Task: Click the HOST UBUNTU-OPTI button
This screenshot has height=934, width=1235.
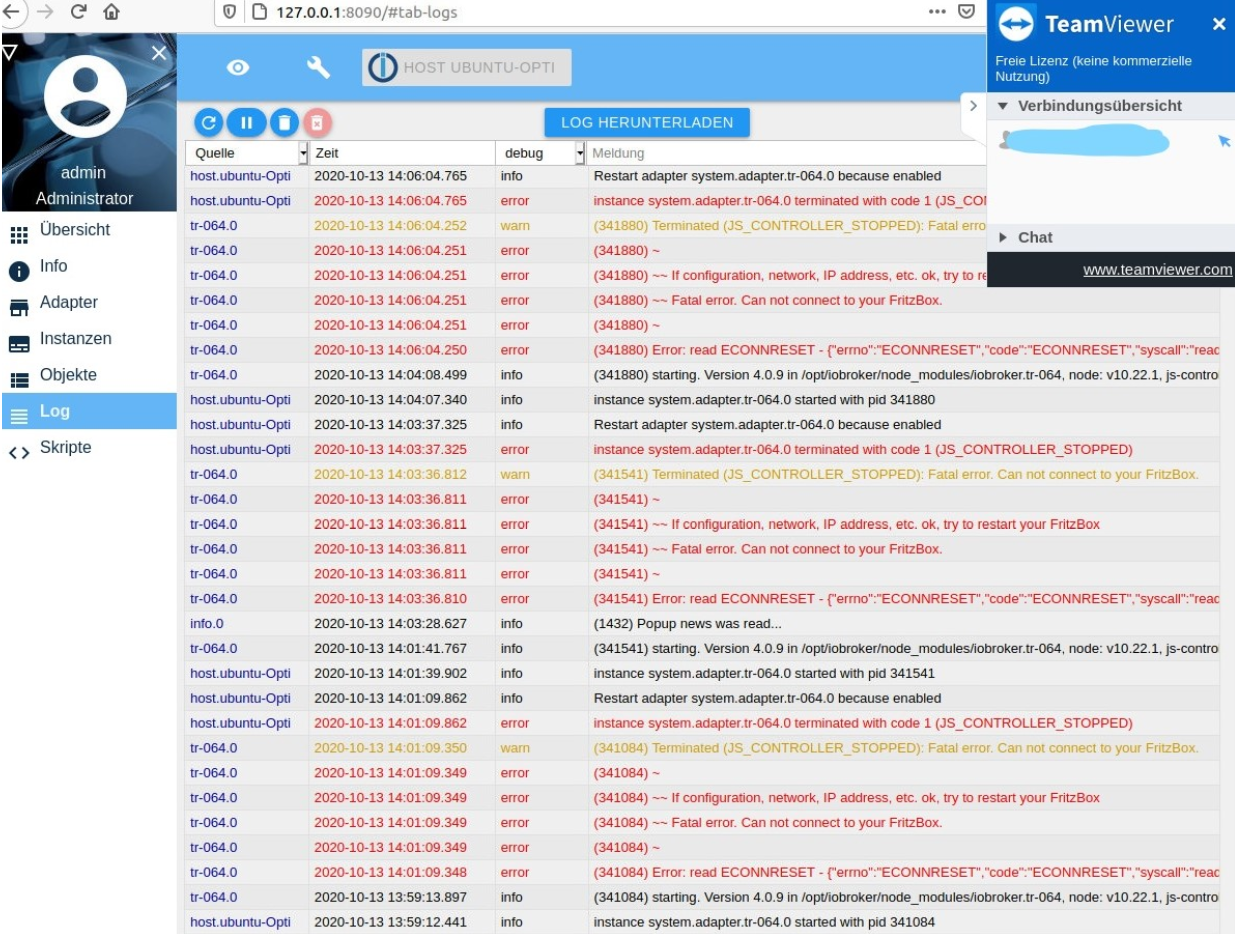Action: coord(466,68)
